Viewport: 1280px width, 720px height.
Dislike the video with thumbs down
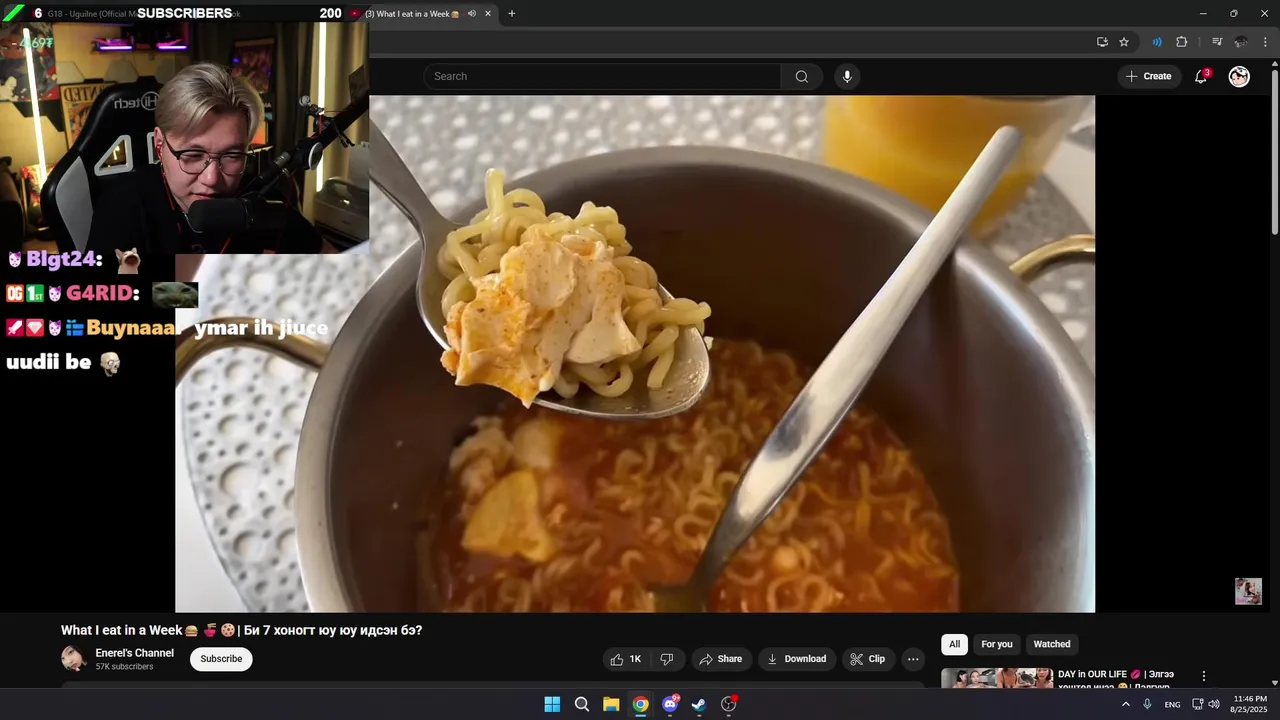667,659
